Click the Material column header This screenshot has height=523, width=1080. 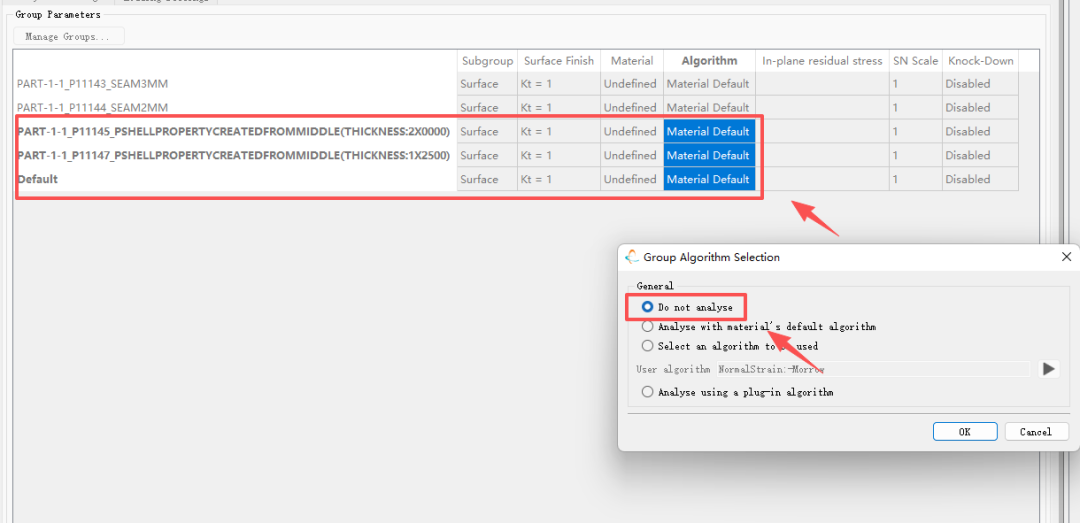tap(632, 61)
